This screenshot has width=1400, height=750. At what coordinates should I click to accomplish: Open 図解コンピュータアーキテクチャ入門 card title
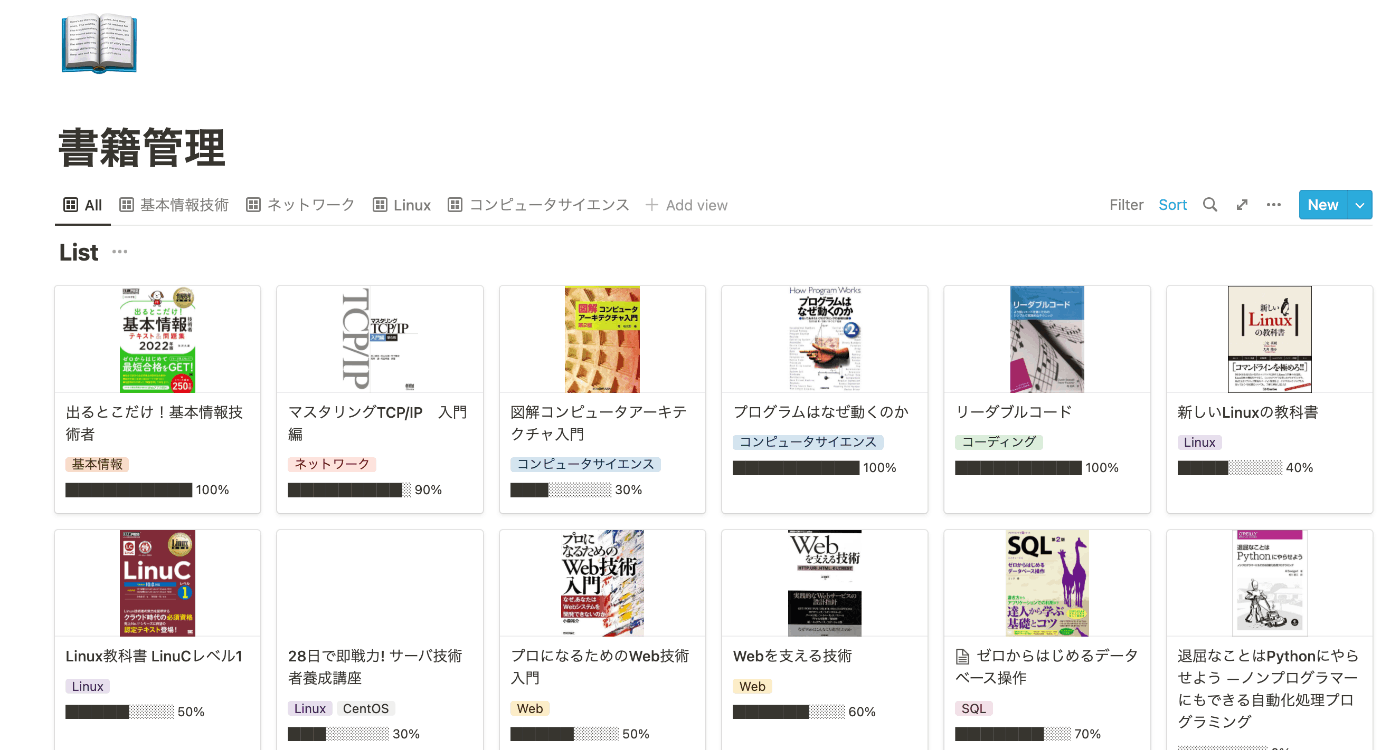599,423
